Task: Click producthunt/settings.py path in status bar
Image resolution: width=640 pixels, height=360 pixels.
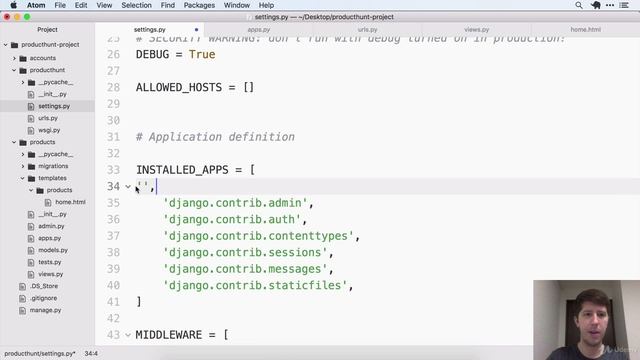Action: (x=40, y=353)
